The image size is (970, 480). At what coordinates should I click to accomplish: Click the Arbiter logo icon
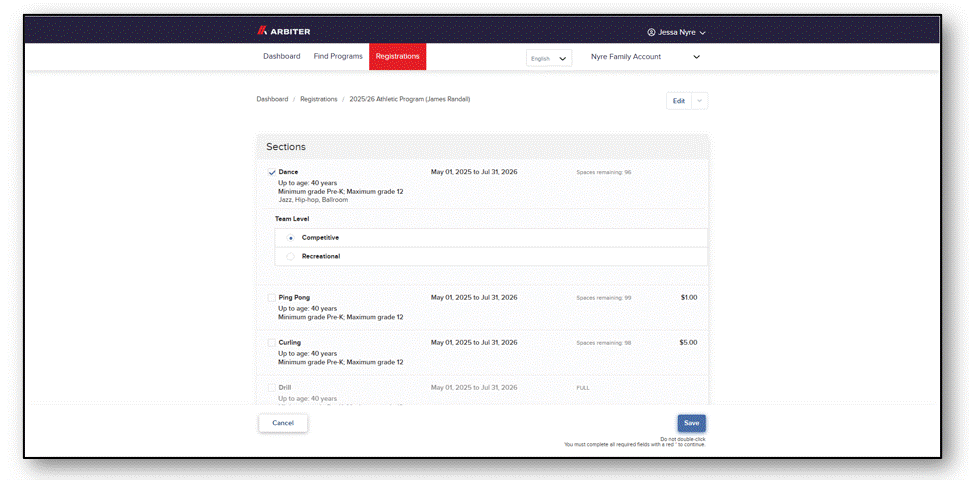(x=262, y=31)
